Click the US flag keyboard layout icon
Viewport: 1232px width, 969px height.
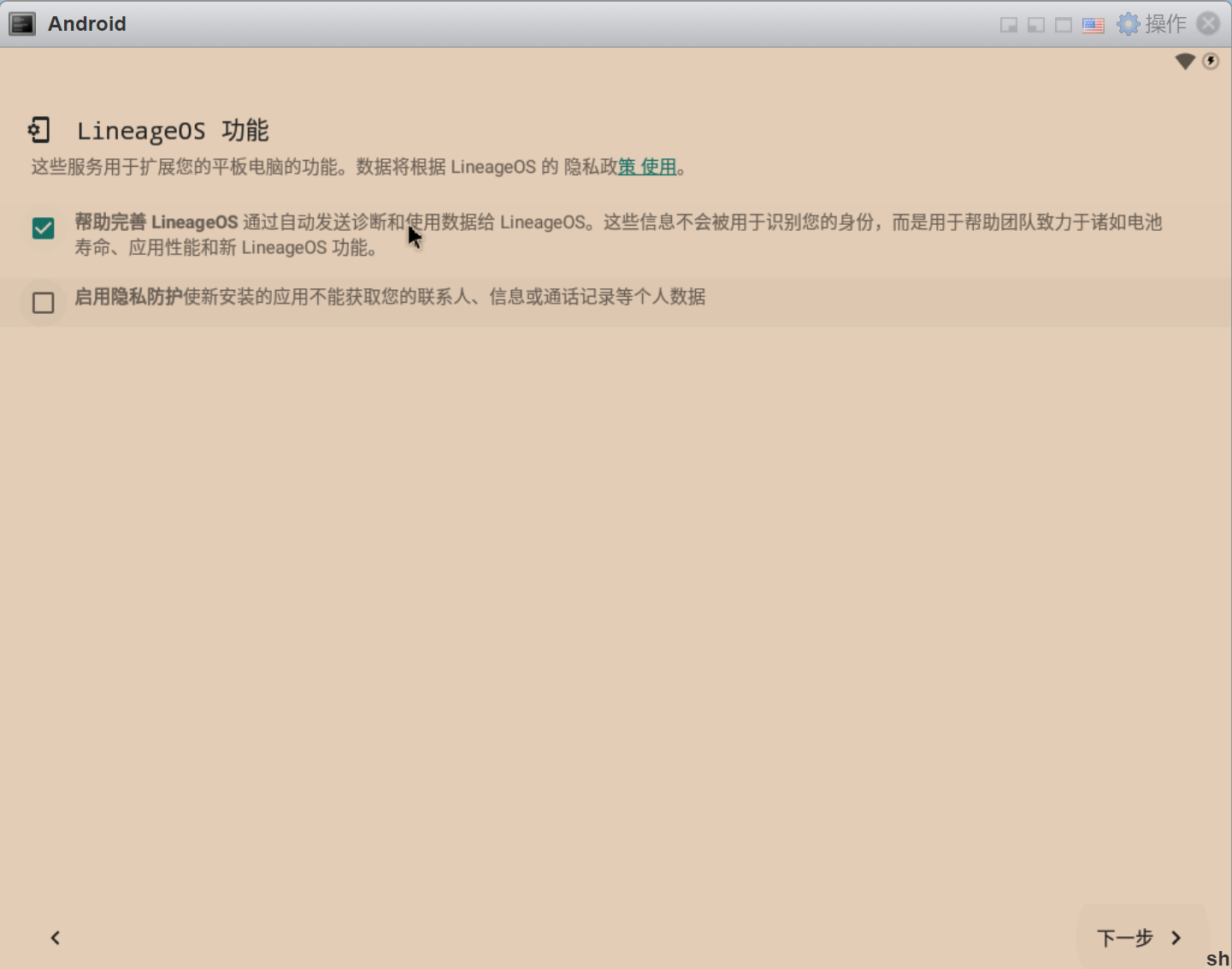(x=1093, y=25)
